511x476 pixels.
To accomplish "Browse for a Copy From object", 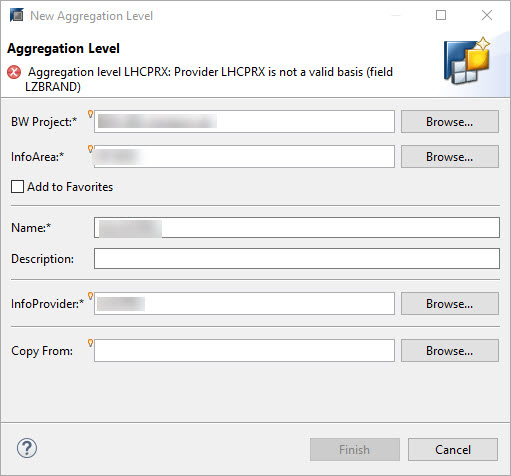I will (x=450, y=351).
